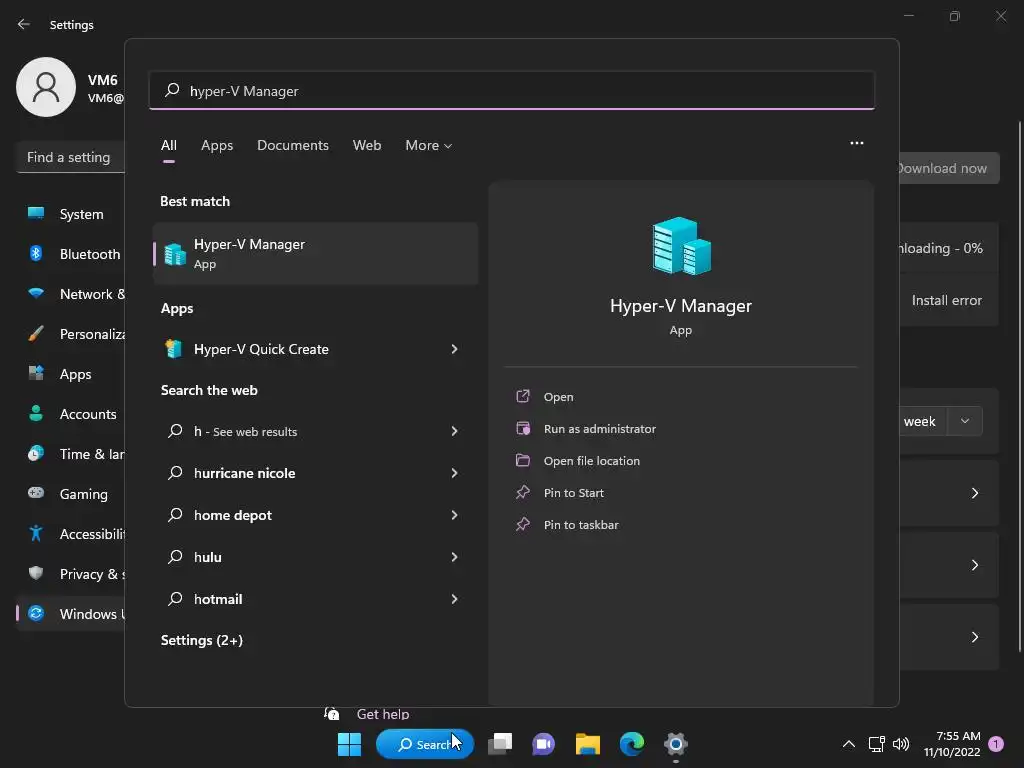
Task: Click the Run as administrator shield icon
Action: tap(523, 428)
